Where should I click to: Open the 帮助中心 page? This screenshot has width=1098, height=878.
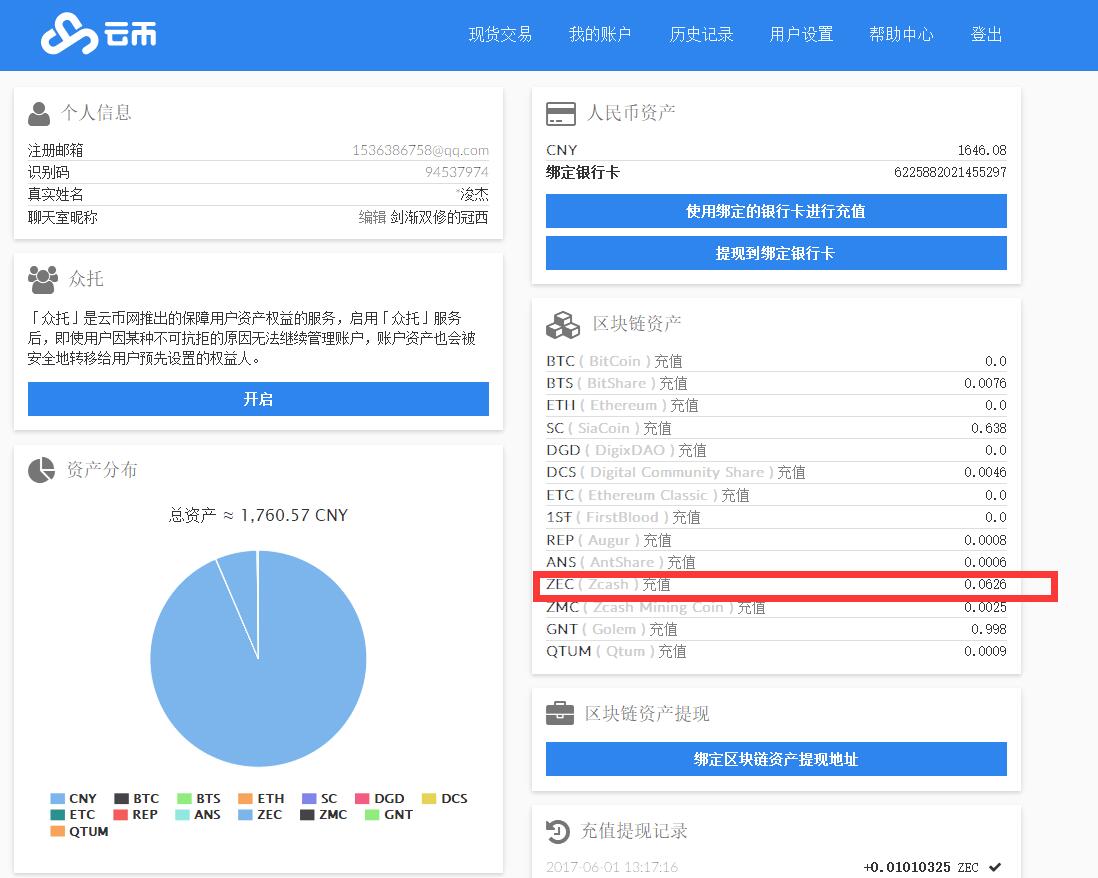tap(901, 34)
